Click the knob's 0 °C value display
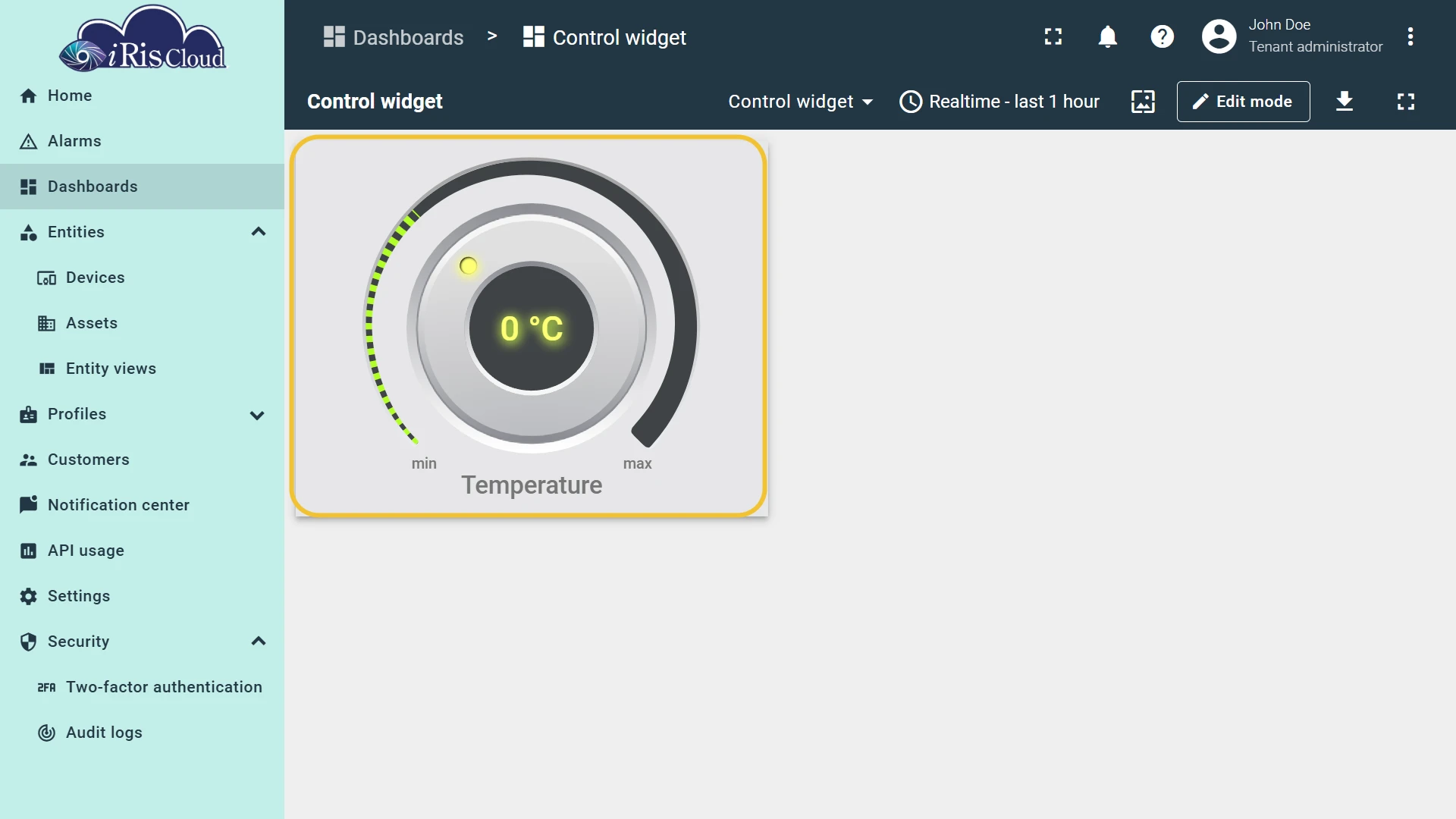The width and height of the screenshot is (1456, 819). point(532,328)
